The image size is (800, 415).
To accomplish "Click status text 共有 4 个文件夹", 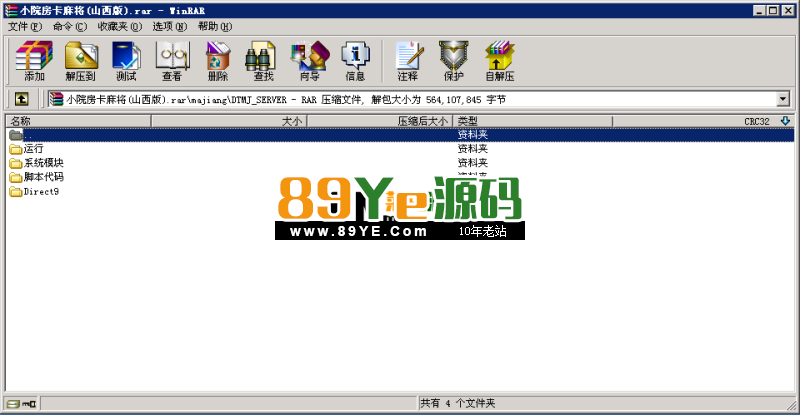I will click(x=458, y=403).
